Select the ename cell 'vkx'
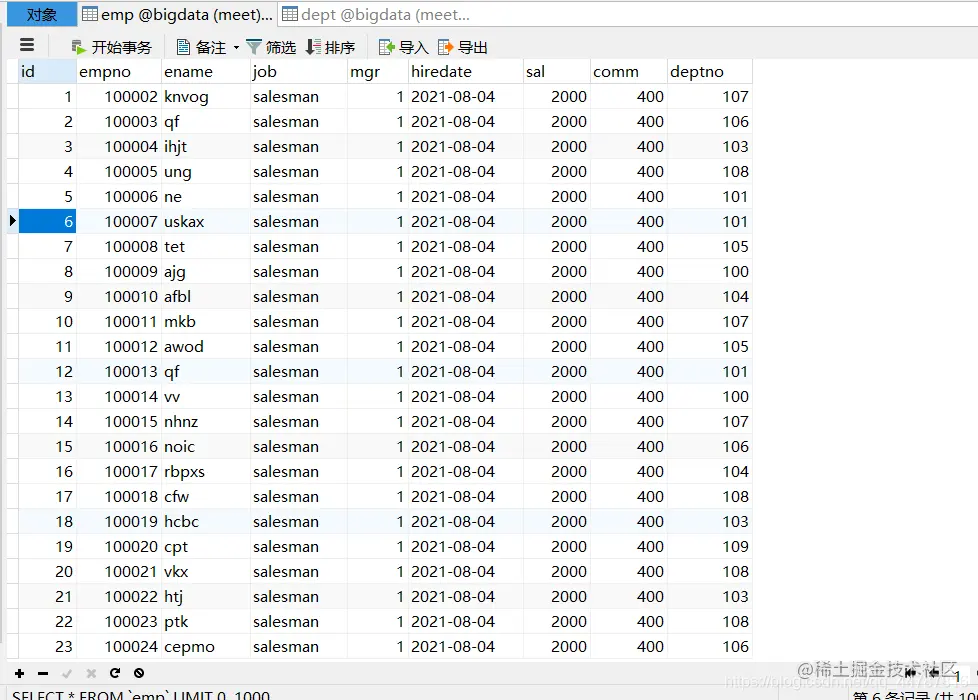The width and height of the screenshot is (978, 700). (205, 571)
